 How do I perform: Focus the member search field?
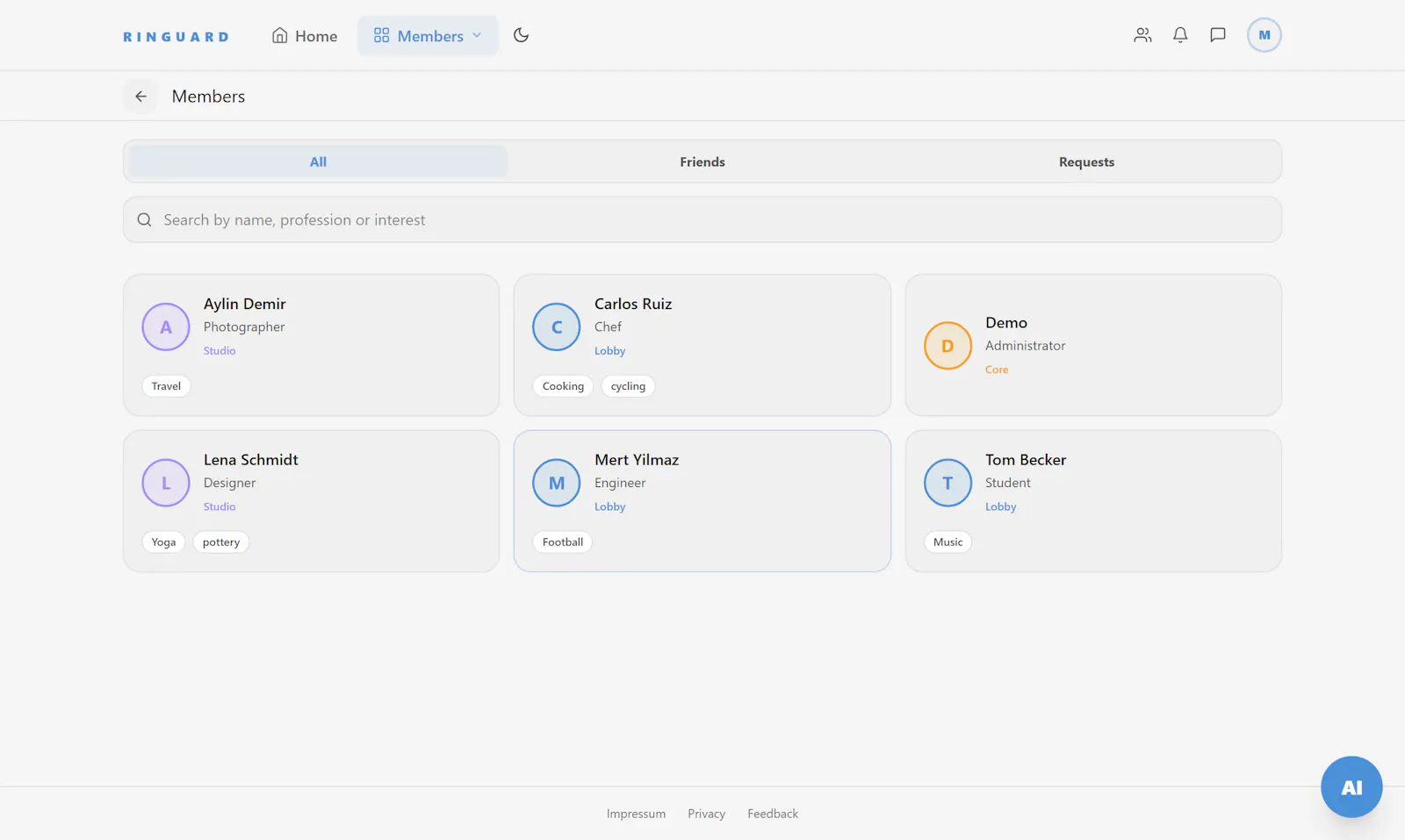(702, 219)
